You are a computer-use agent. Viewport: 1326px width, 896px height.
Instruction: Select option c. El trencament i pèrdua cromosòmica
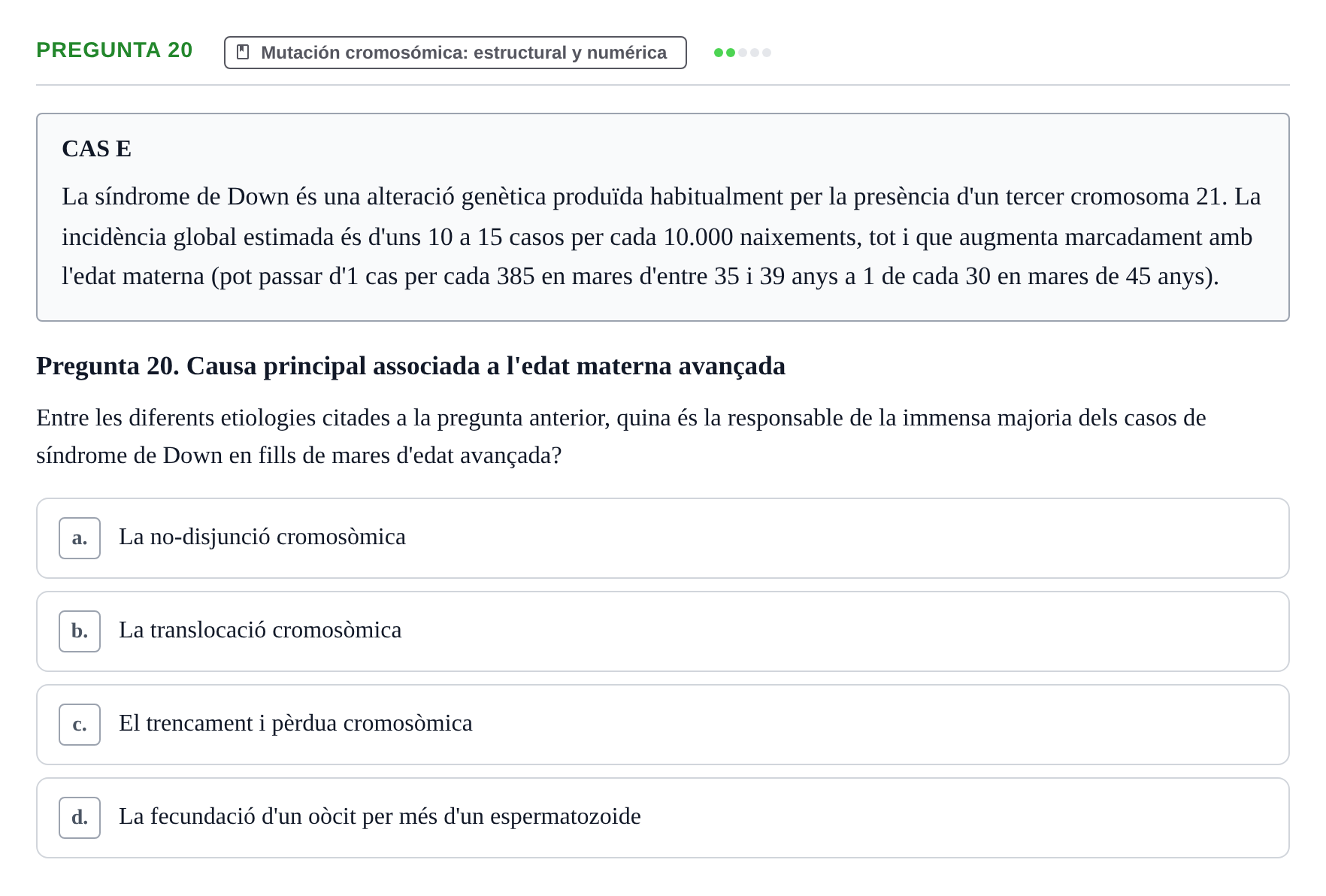click(662, 725)
